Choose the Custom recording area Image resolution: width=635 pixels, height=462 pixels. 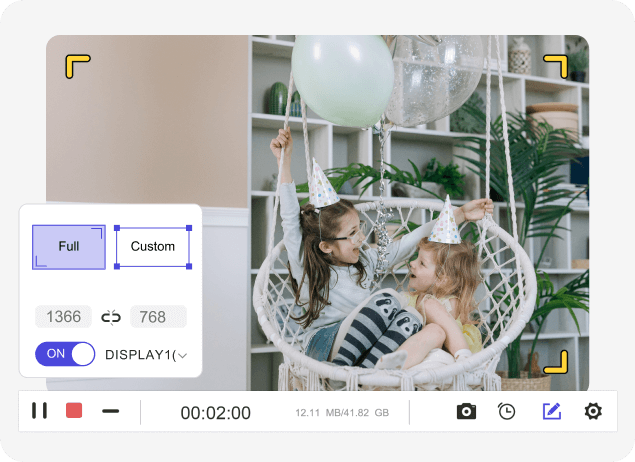(x=153, y=246)
